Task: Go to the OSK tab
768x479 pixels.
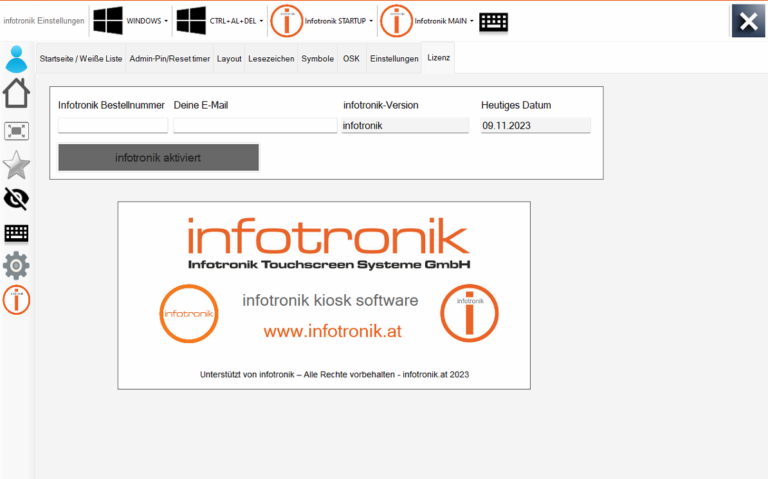Action: (351, 59)
